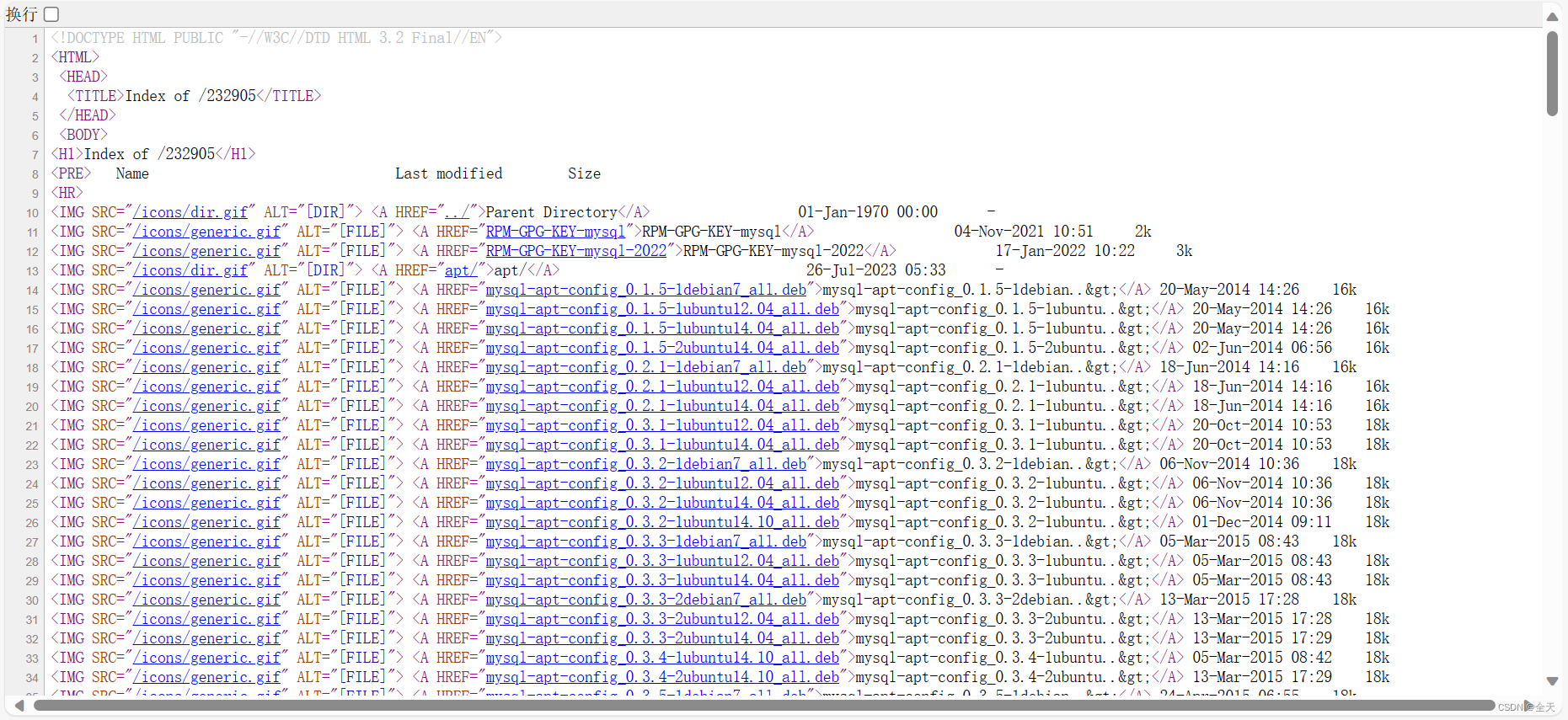Click the date '02-Jun-2014 06:56'
Image resolution: width=1568 pixels, height=720 pixels.
tap(1262, 348)
